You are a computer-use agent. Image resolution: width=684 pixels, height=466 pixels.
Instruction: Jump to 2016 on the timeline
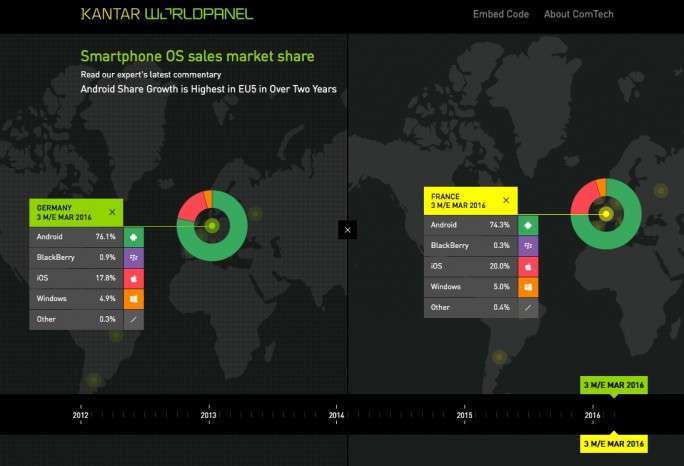(592, 415)
